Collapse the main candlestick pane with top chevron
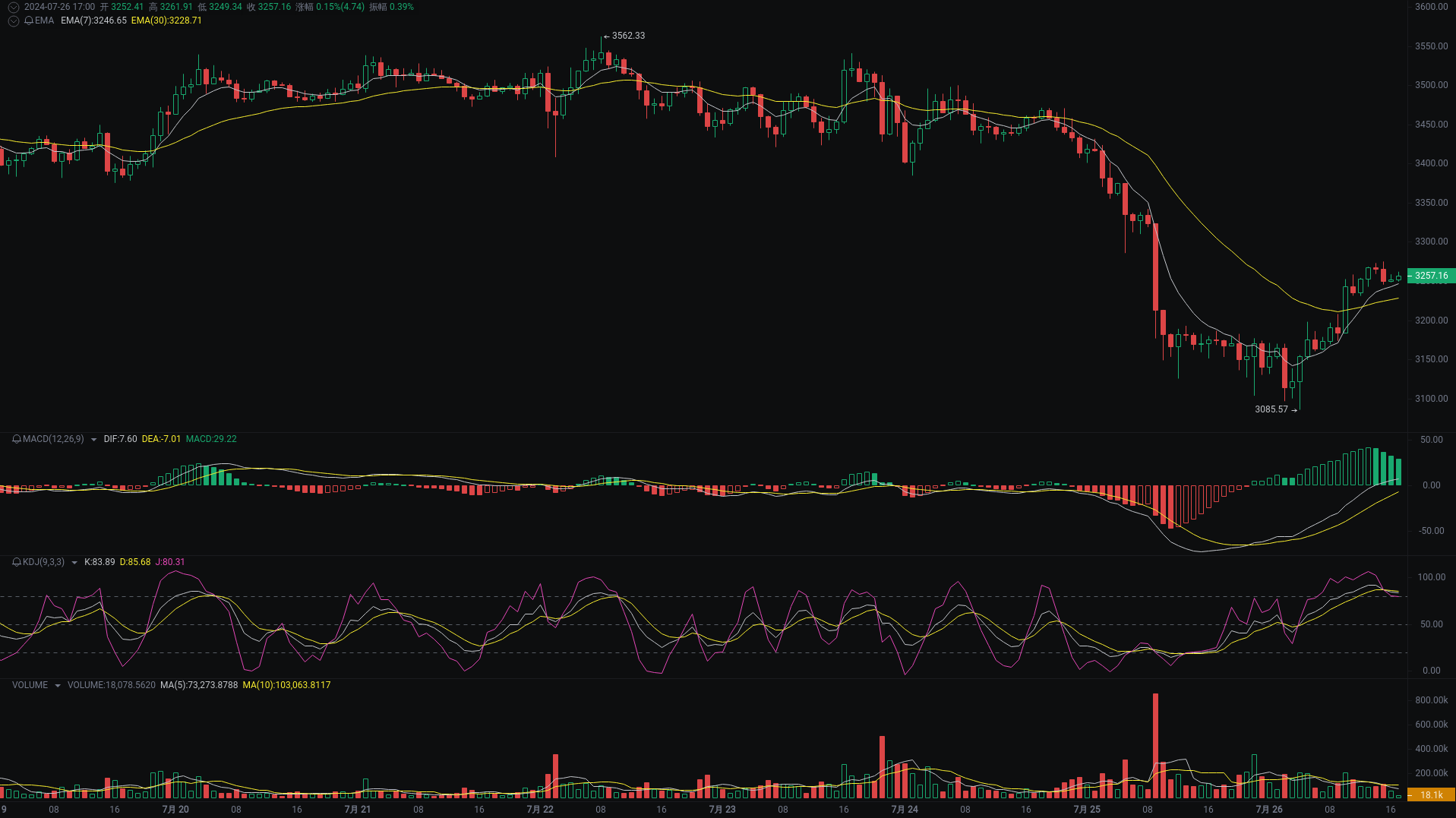 [13, 7]
